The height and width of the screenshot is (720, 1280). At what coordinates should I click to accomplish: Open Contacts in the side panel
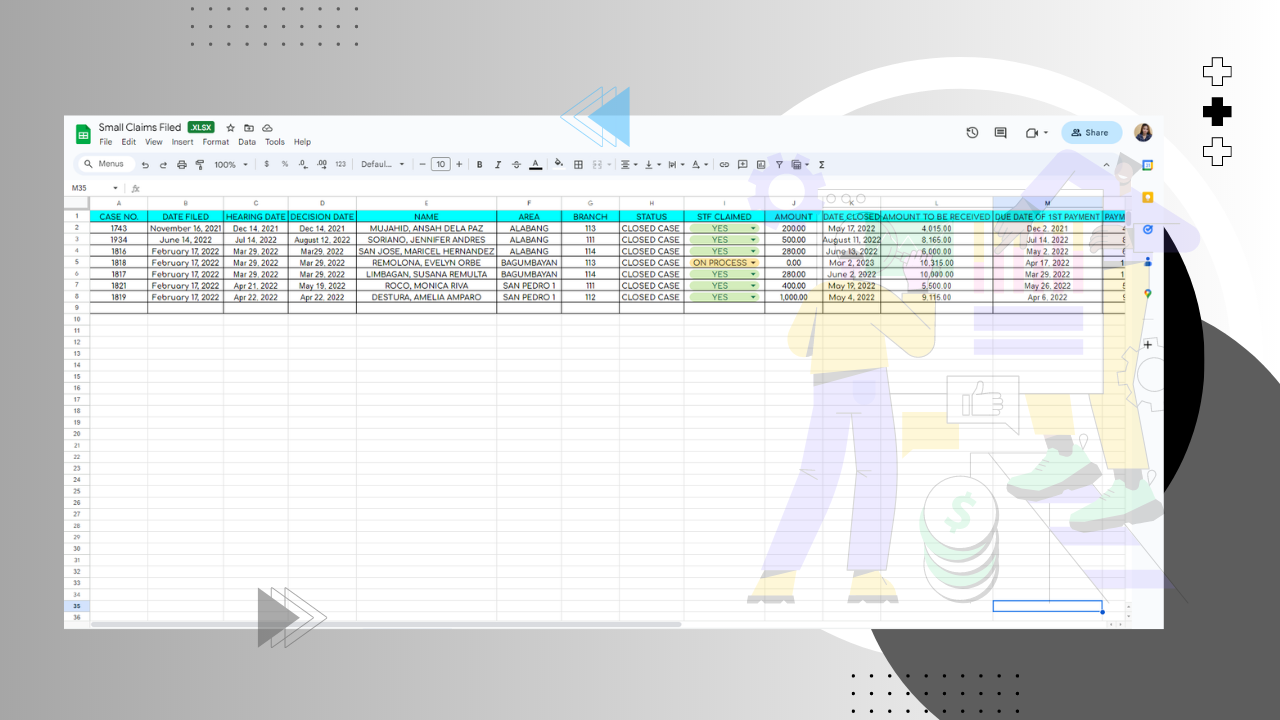coord(1148,261)
